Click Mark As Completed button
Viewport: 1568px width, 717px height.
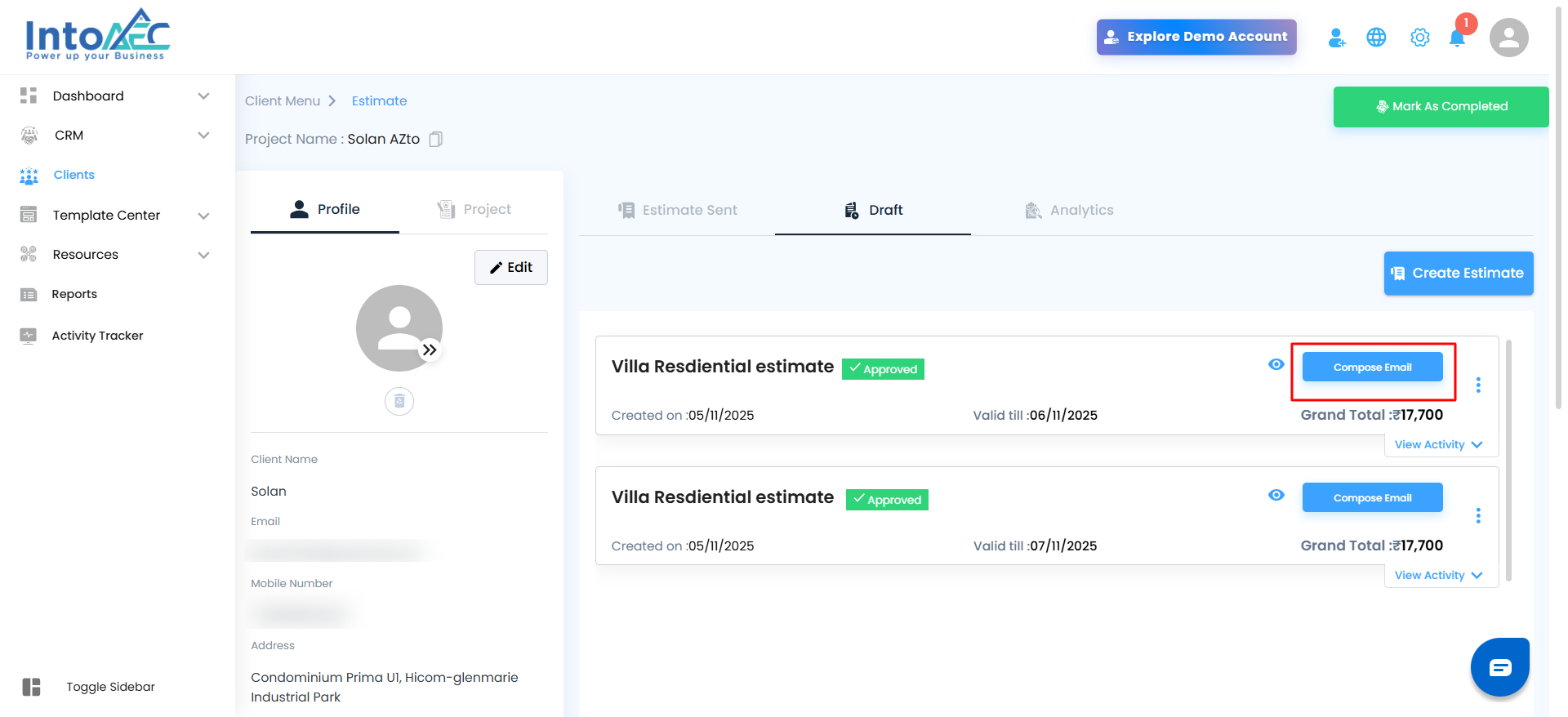1441,107
